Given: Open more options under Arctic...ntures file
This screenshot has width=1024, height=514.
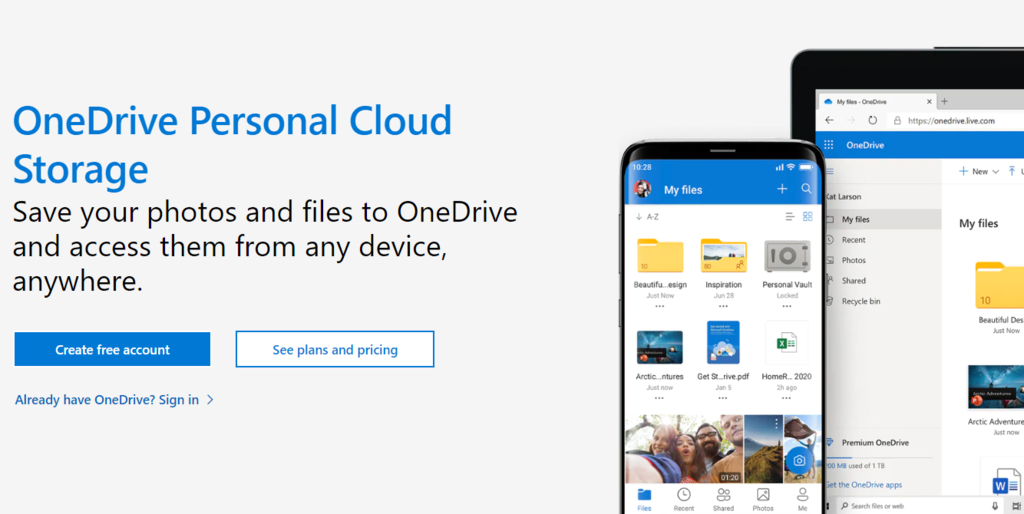Looking at the screenshot, I should [660, 398].
